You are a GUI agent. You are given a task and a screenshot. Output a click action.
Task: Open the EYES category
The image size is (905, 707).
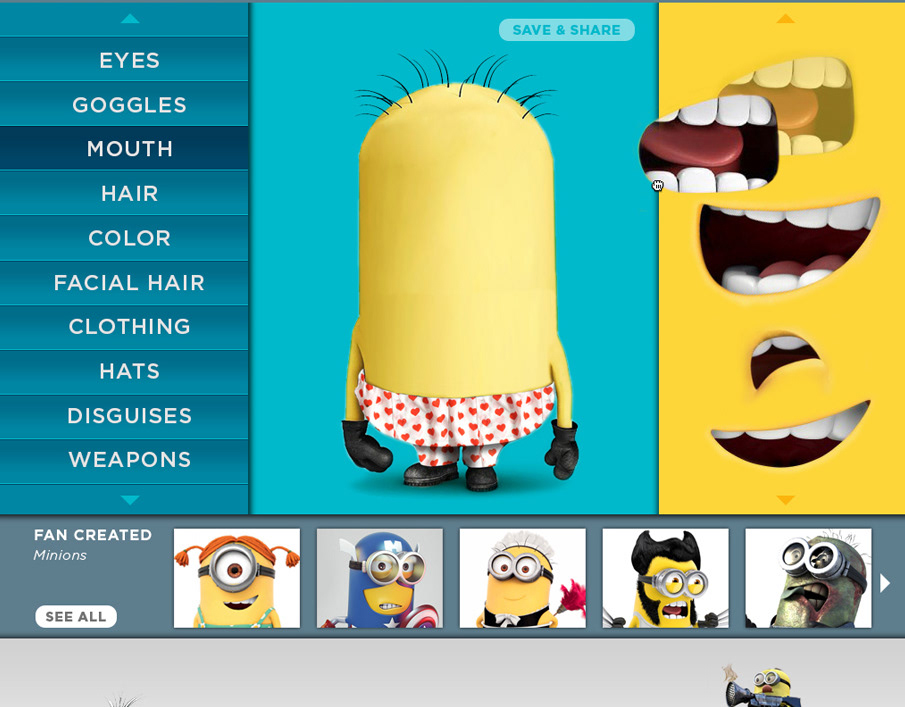[x=124, y=59]
